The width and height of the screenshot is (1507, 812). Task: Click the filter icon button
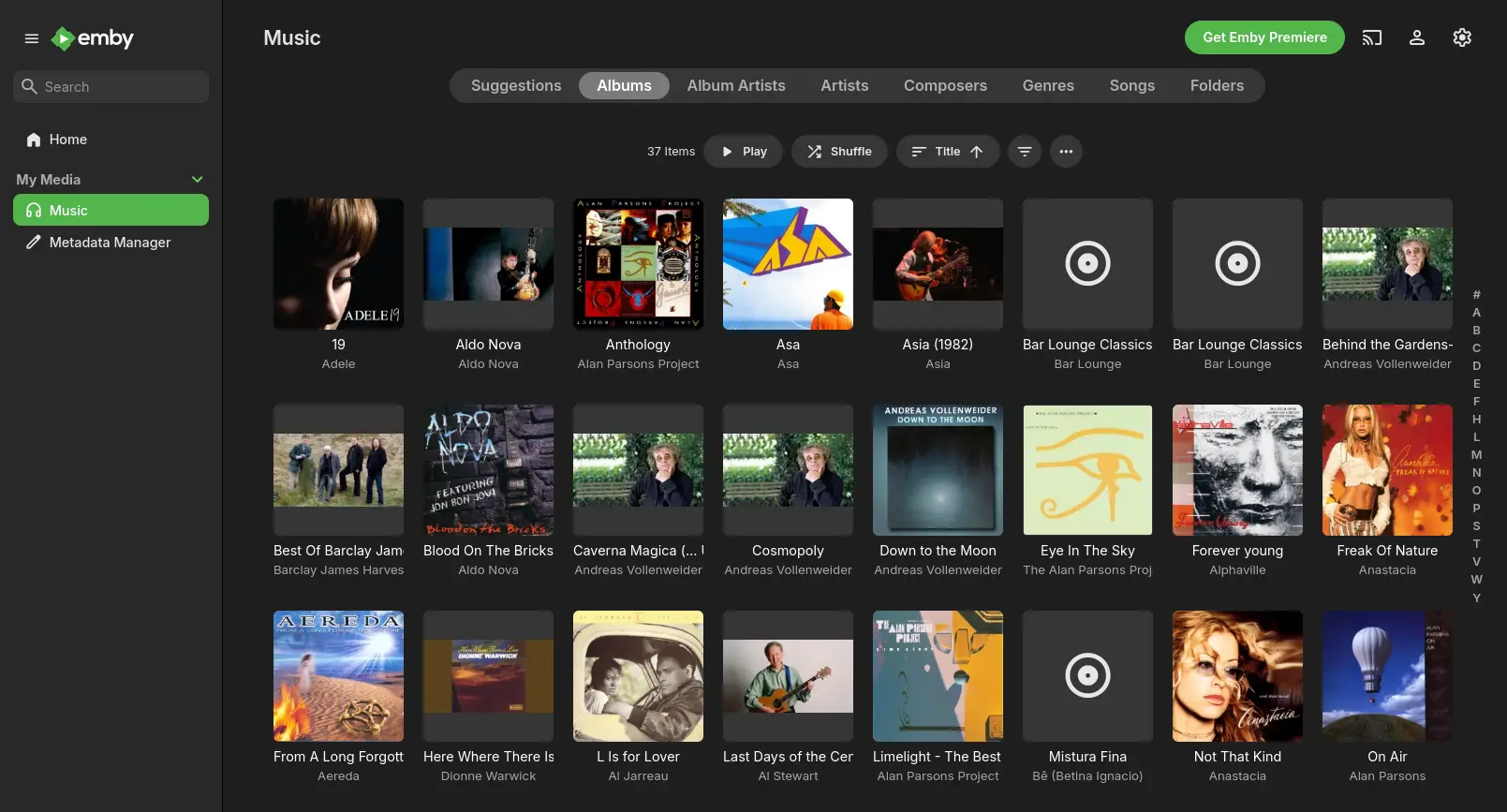click(x=1025, y=152)
